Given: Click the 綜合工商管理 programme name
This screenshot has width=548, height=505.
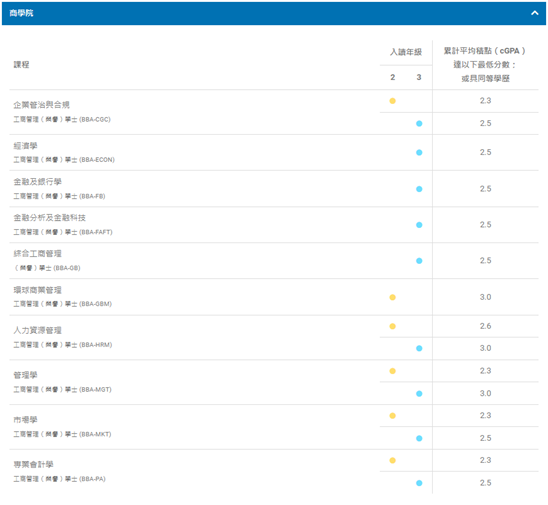Looking at the screenshot, I should (37, 254).
